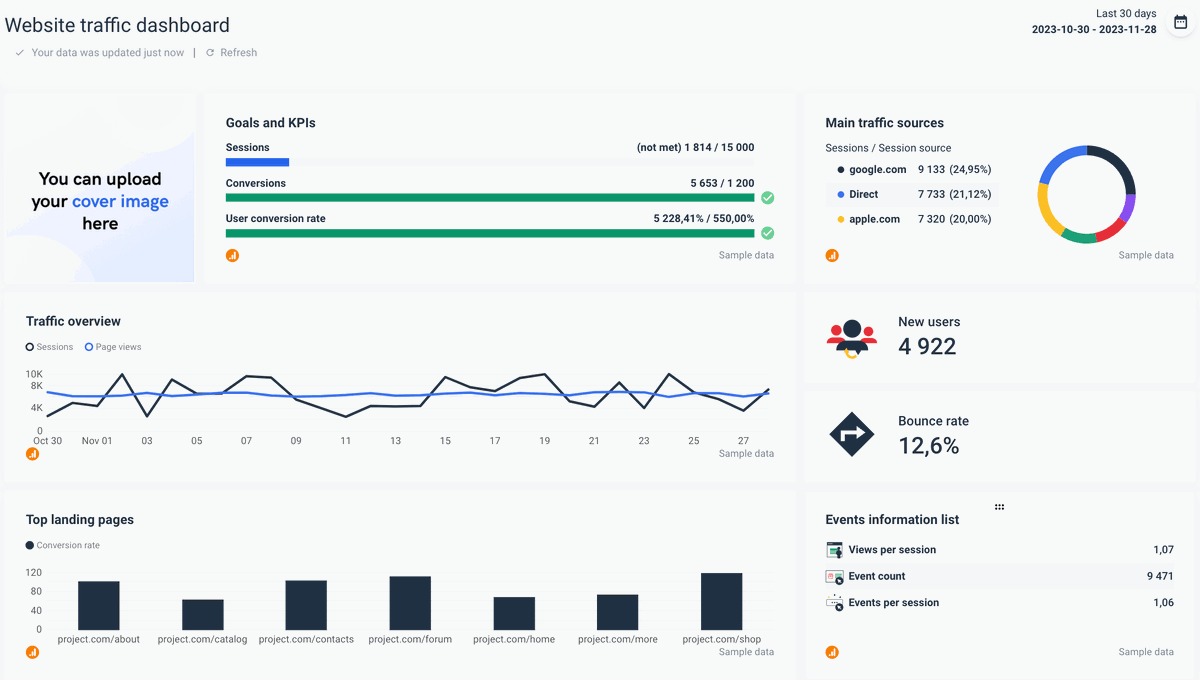The width and height of the screenshot is (1200, 680).
Task: Click the cover image upload link
Action: (x=120, y=202)
